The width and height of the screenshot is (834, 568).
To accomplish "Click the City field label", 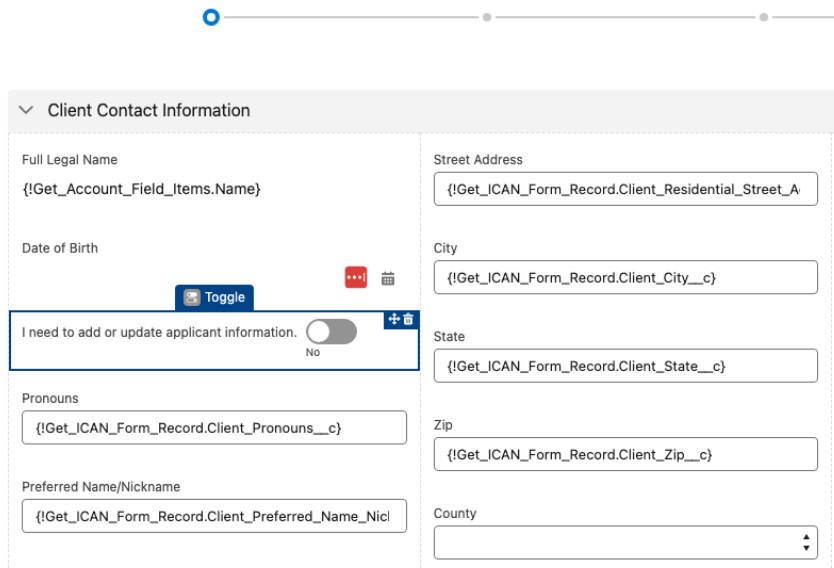I will tap(446, 248).
